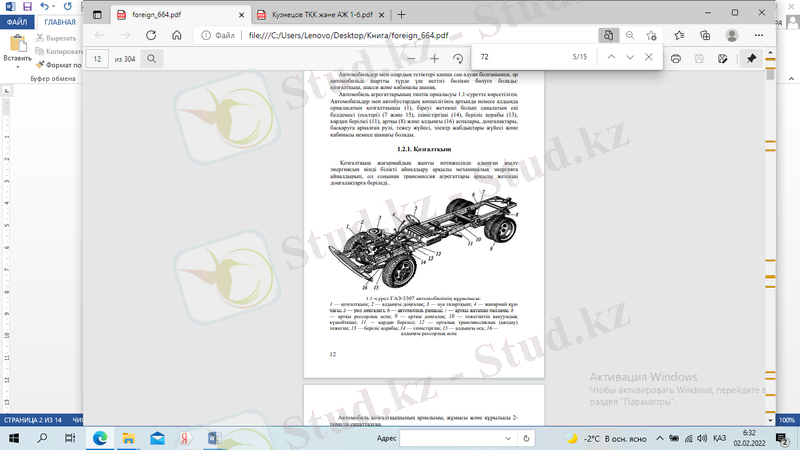Go to the Edge home page
800x450 pixels.
pos(177,35)
